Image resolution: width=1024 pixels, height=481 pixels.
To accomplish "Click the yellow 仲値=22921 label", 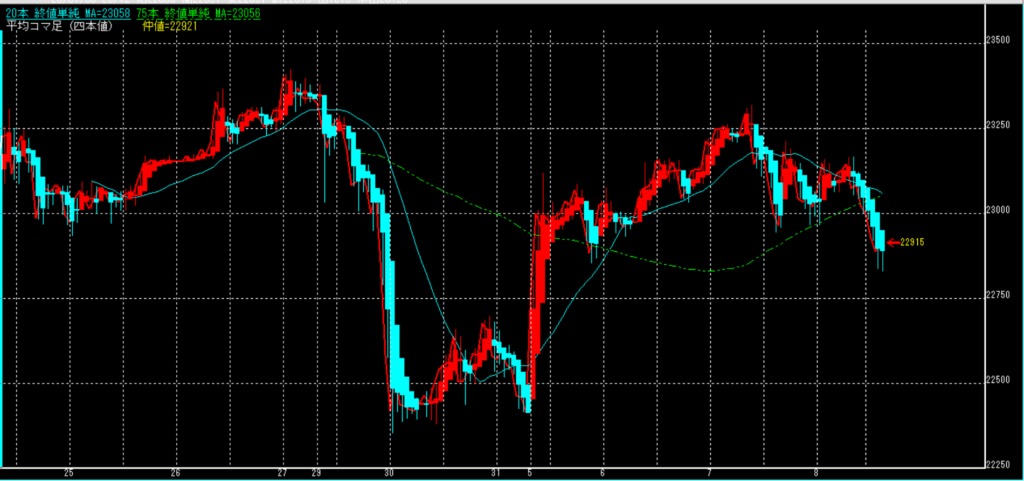I will pyautogui.click(x=179, y=27).
